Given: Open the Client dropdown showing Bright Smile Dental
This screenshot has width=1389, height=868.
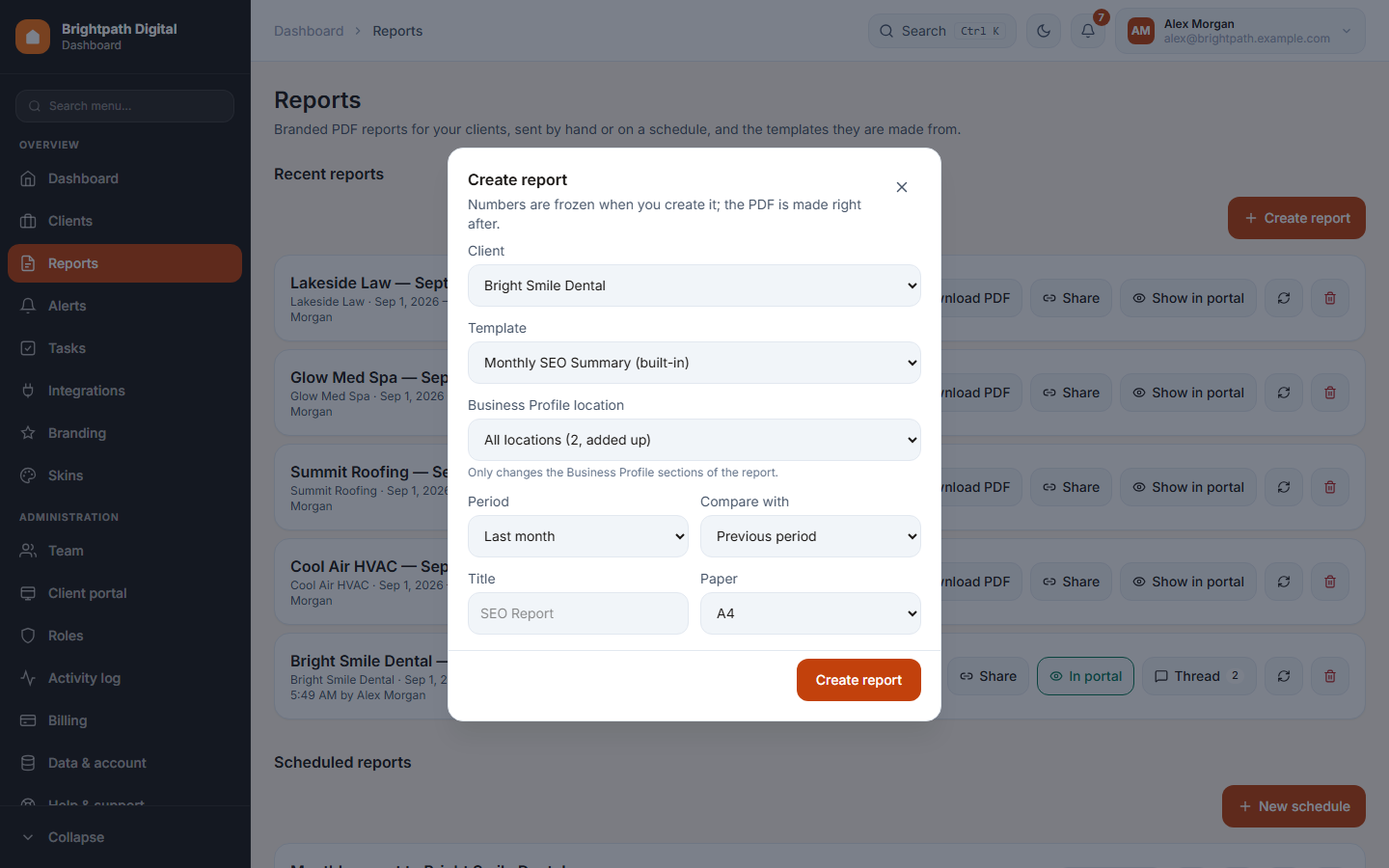Looking at the screenshot, I should click(694, 285).
